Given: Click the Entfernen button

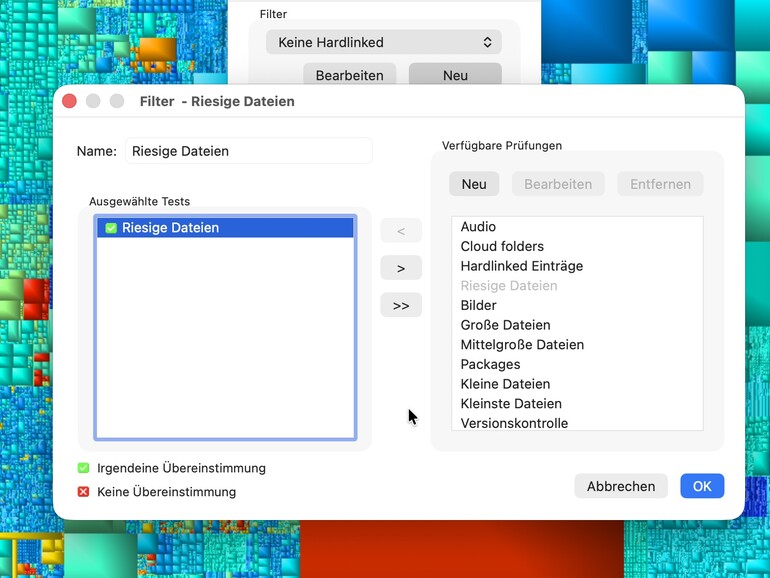Looking at the screenshot, I should (x=660, y=184).
